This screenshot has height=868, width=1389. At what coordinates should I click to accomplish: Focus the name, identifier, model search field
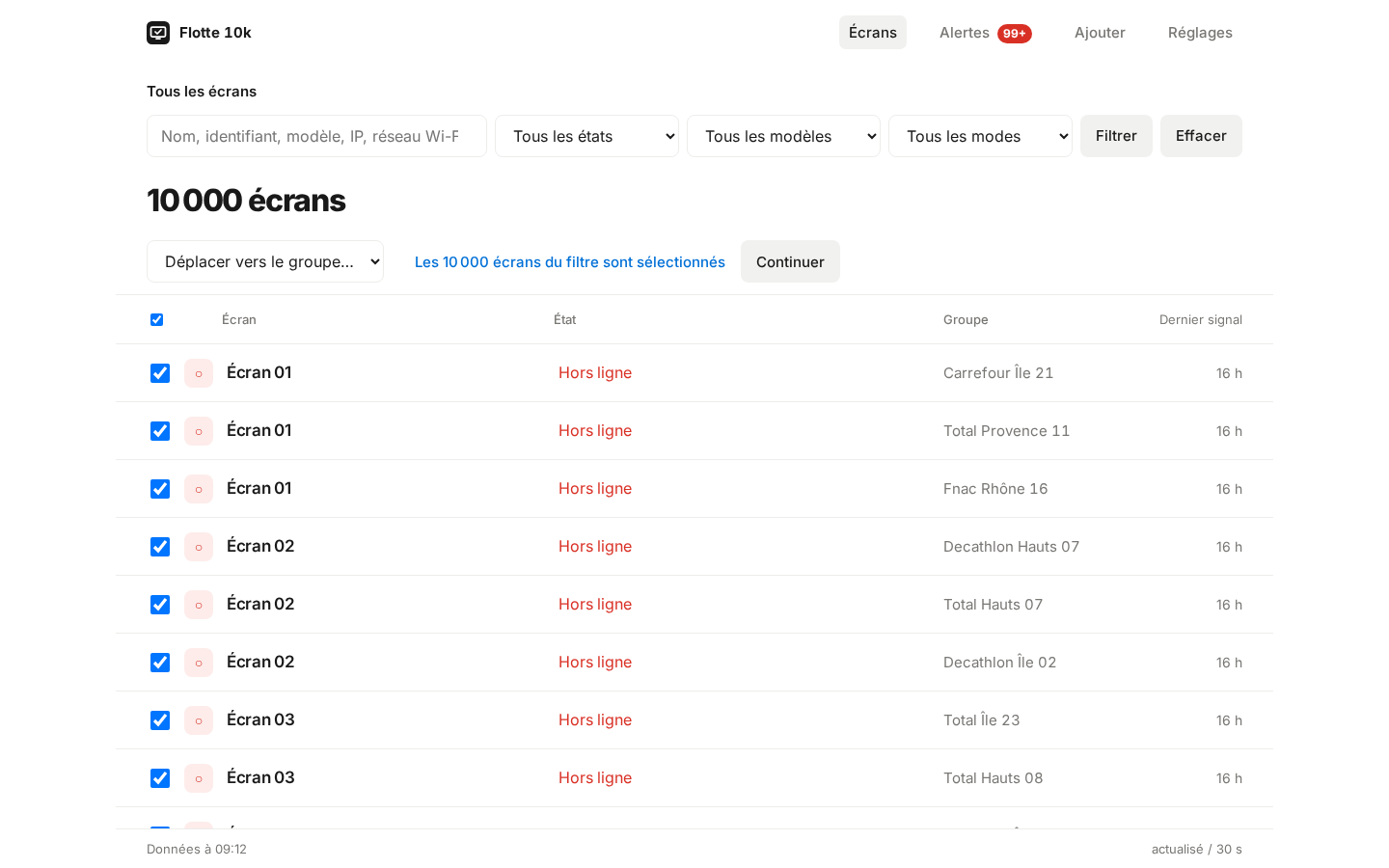click(316, 136)
